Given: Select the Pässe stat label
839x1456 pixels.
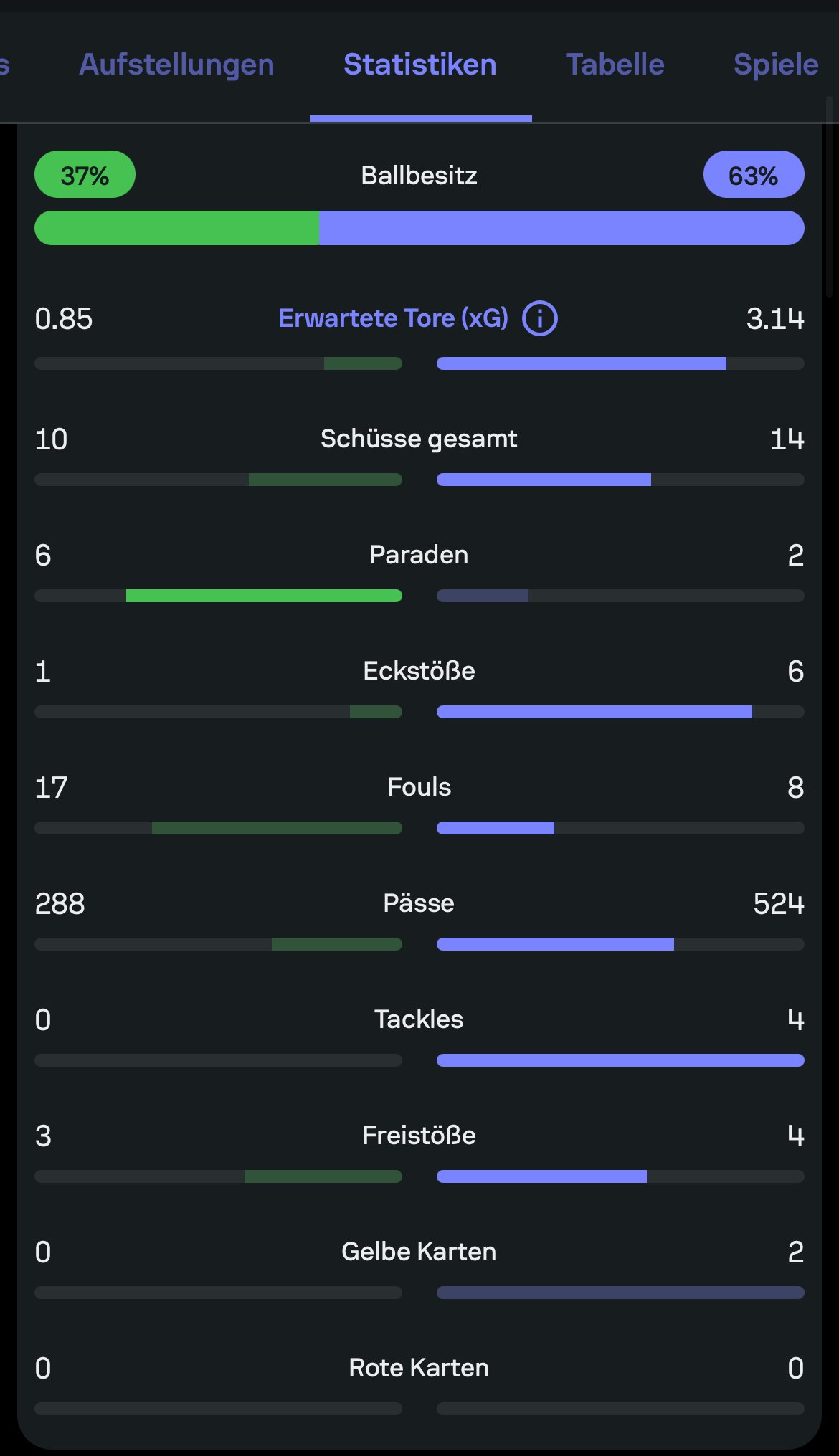Looking at the screenshot, I should pos(419,903).
